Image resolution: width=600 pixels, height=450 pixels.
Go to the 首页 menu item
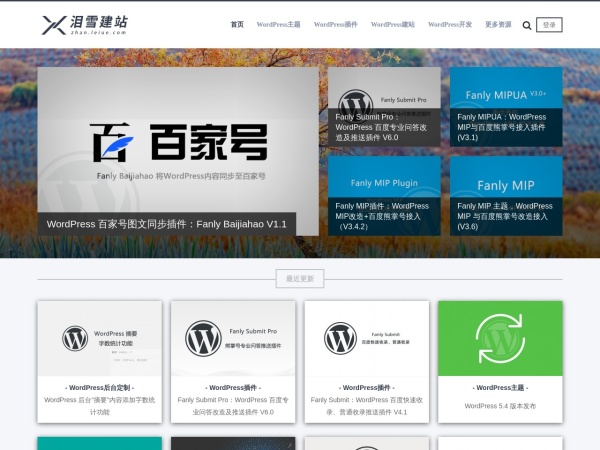coord(237,24)
